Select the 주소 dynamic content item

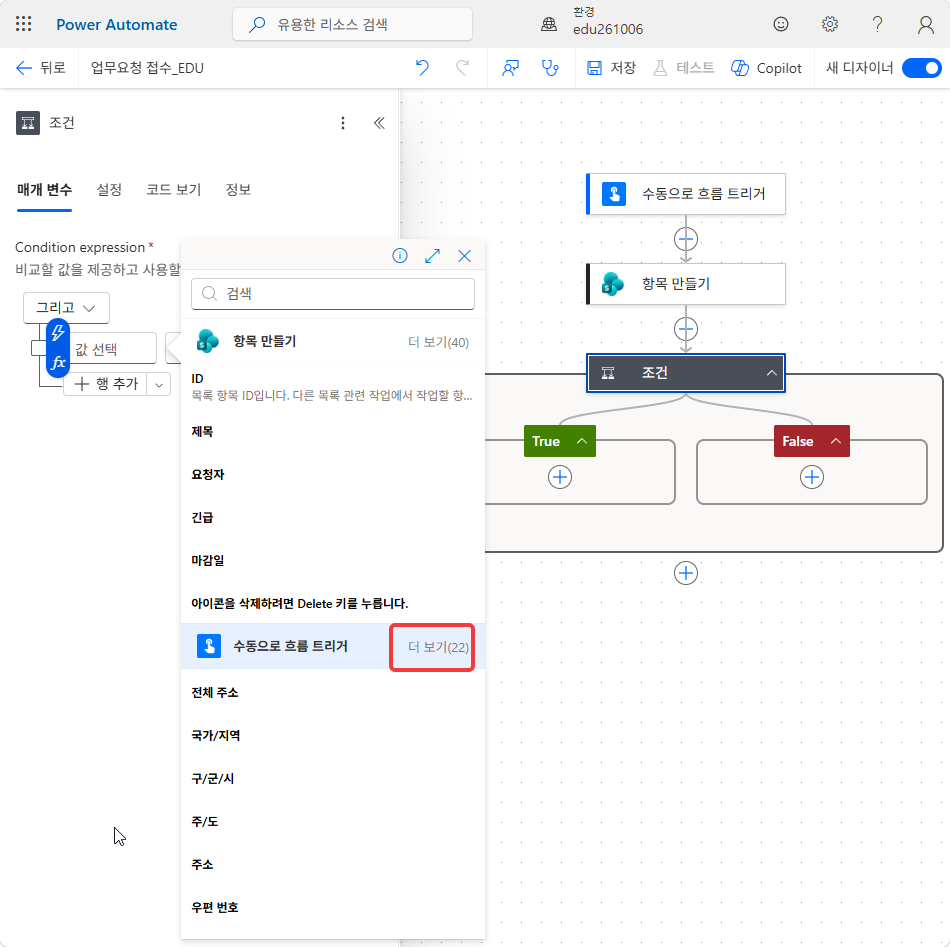pos(333,865)
